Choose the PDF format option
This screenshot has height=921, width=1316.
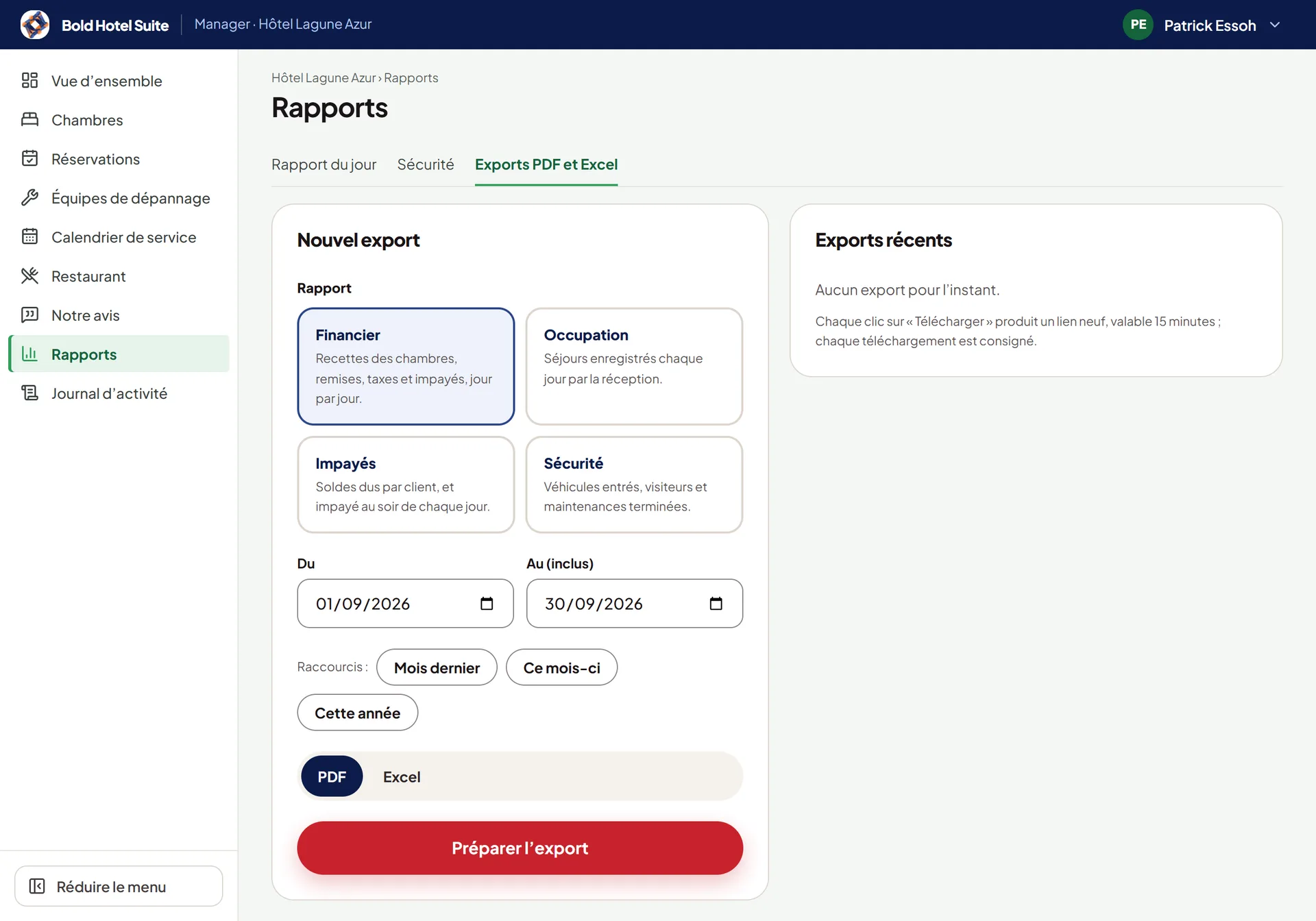click(332, 776)
